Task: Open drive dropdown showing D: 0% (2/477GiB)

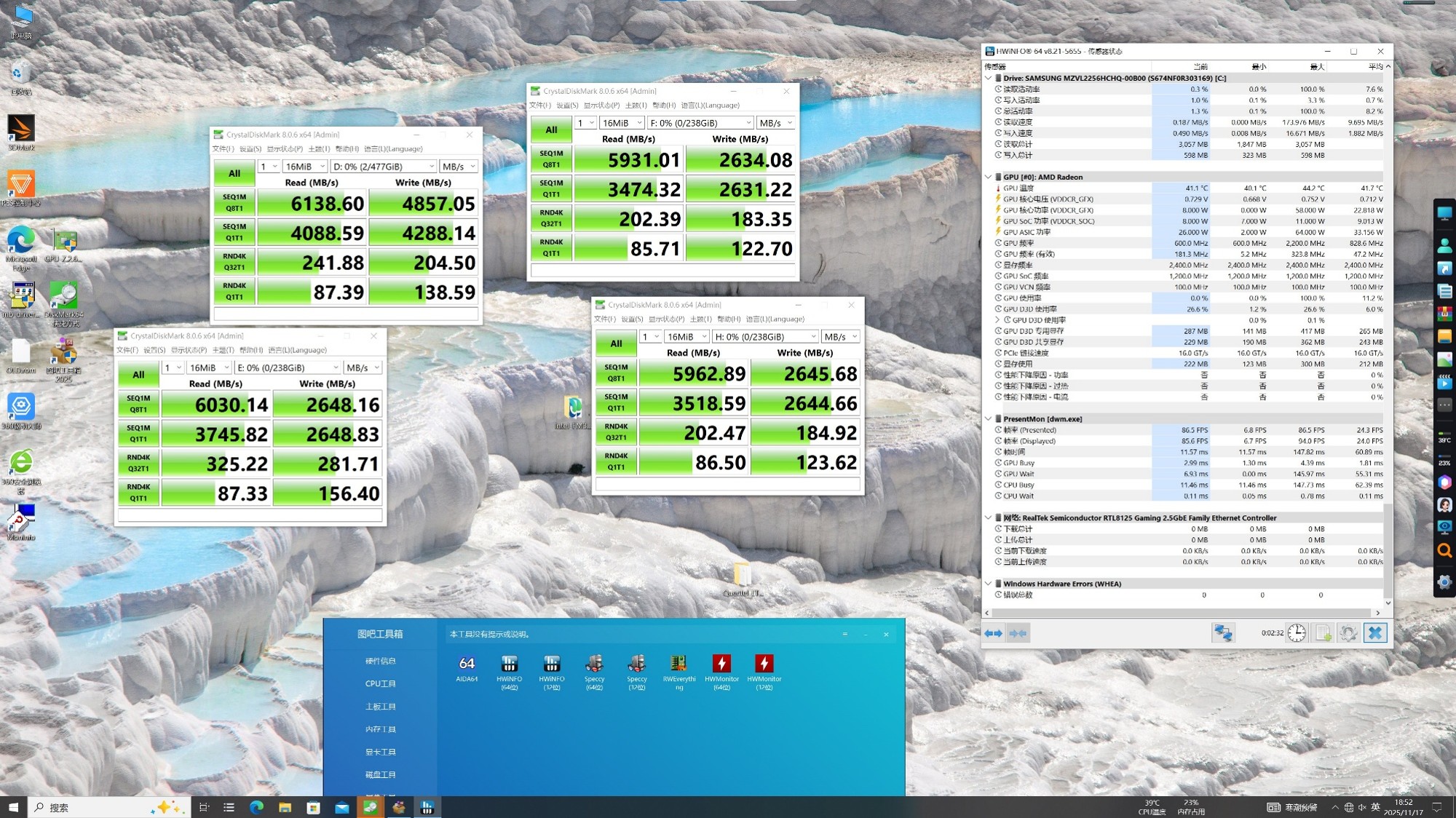Action: [383, 167]
